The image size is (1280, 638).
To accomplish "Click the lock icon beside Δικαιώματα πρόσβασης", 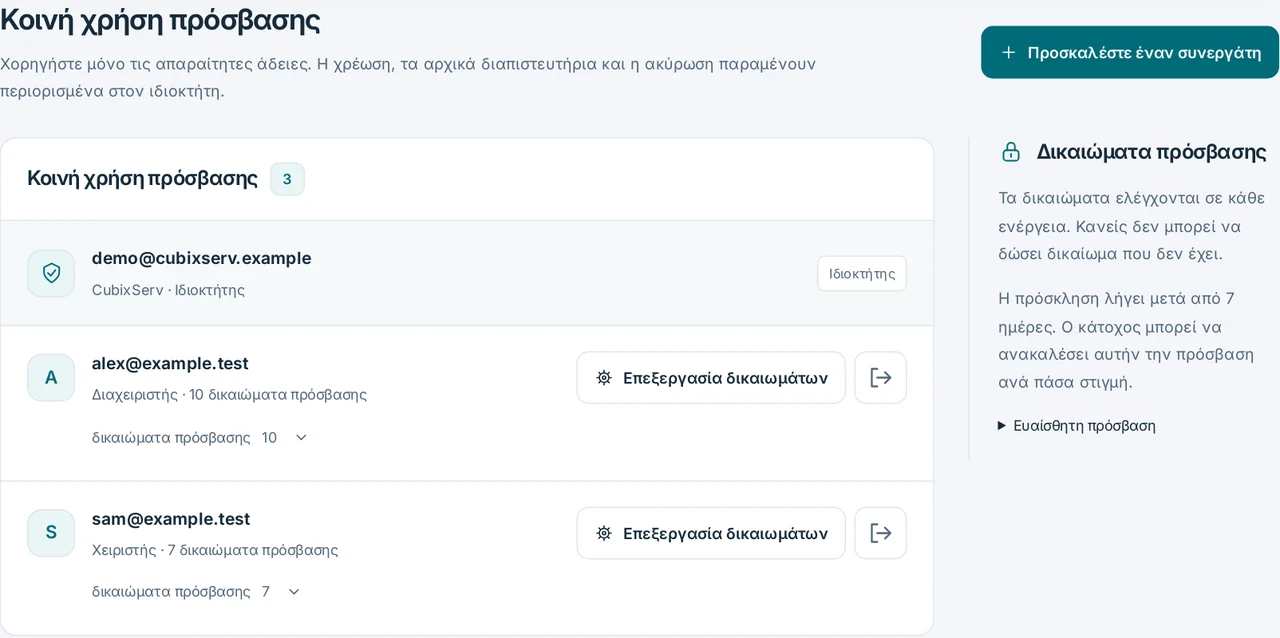I will click(1011, 152).
